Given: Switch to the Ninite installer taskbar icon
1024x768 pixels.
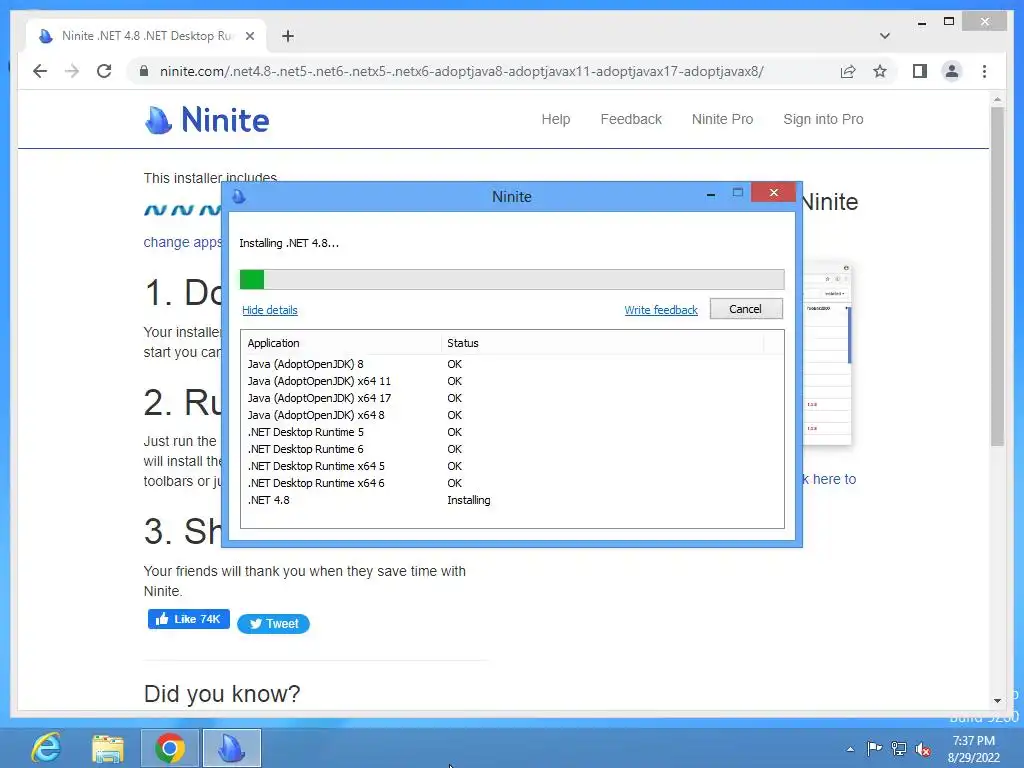Looking at the screenshot, I should (x=232, y=748).
